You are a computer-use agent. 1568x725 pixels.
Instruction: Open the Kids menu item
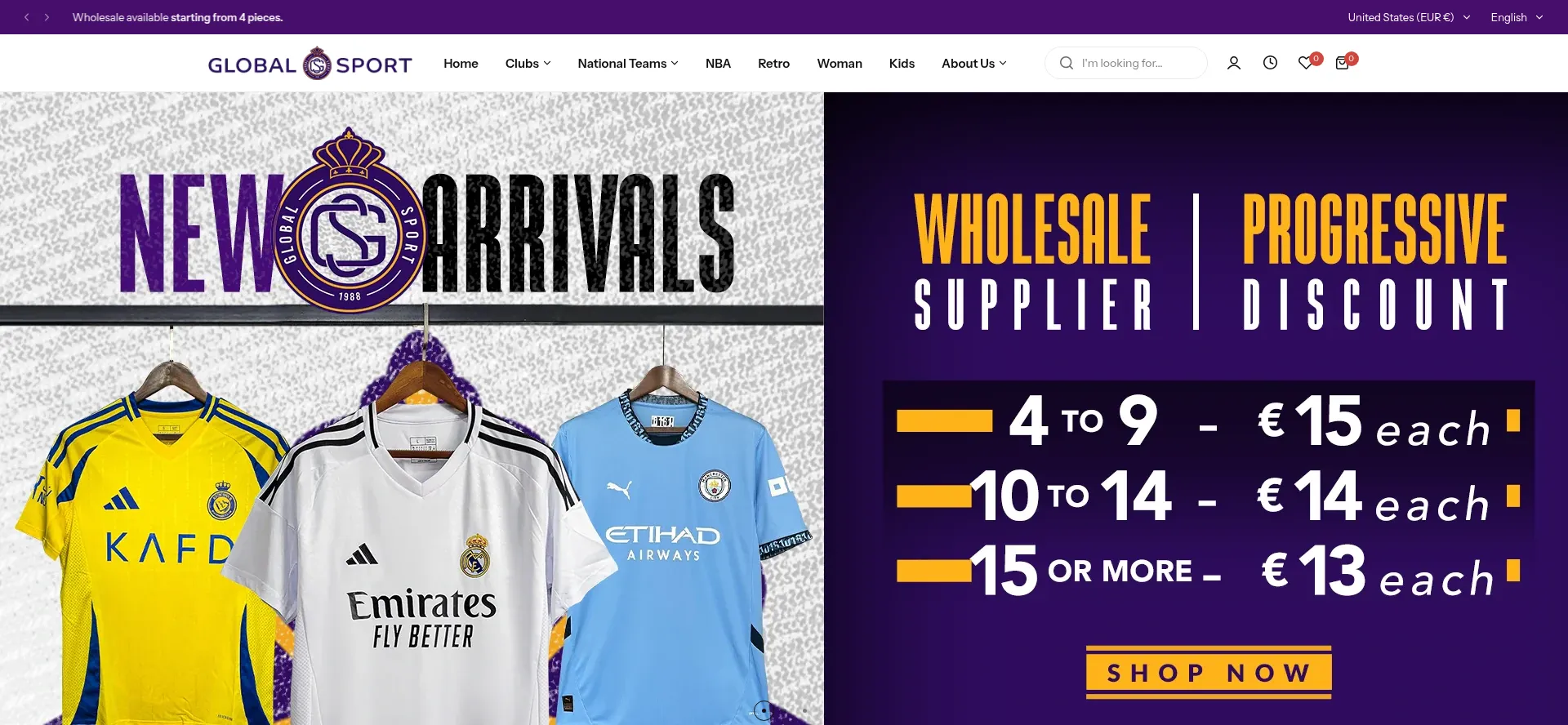902,63
